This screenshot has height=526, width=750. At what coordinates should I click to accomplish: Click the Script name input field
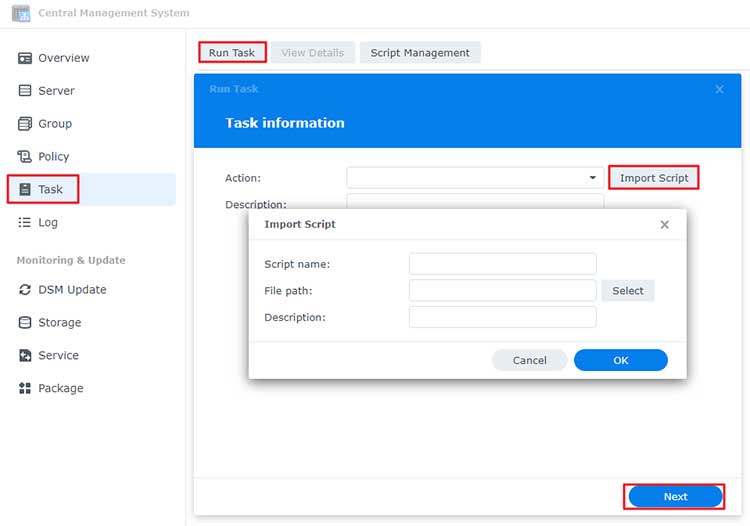[x=502, y=264]
